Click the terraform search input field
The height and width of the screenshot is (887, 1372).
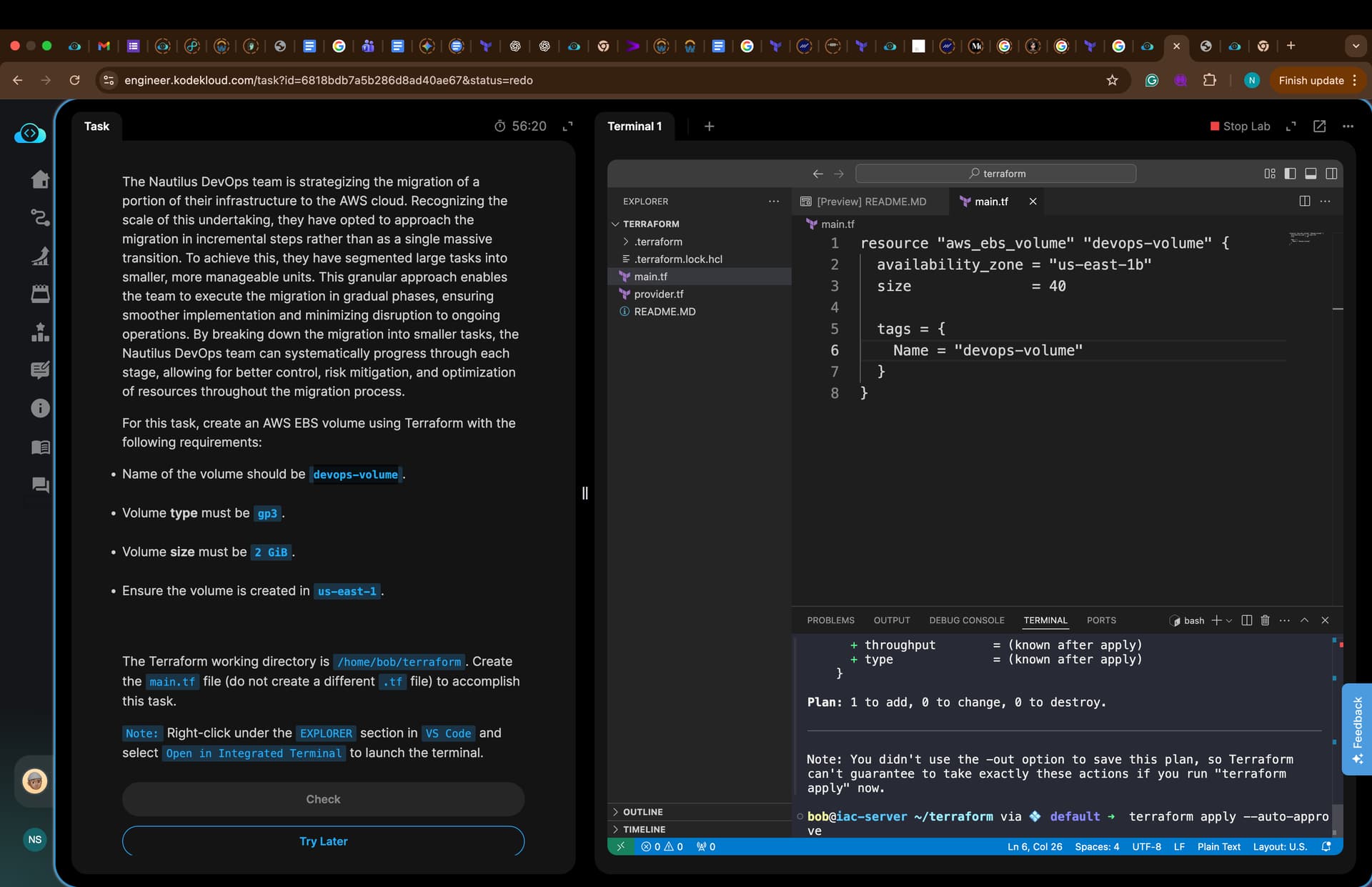click(995, 174)
